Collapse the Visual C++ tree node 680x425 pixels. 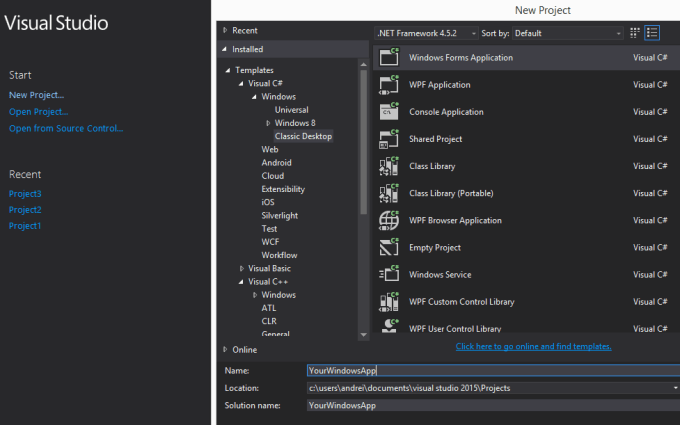point(241,282)
